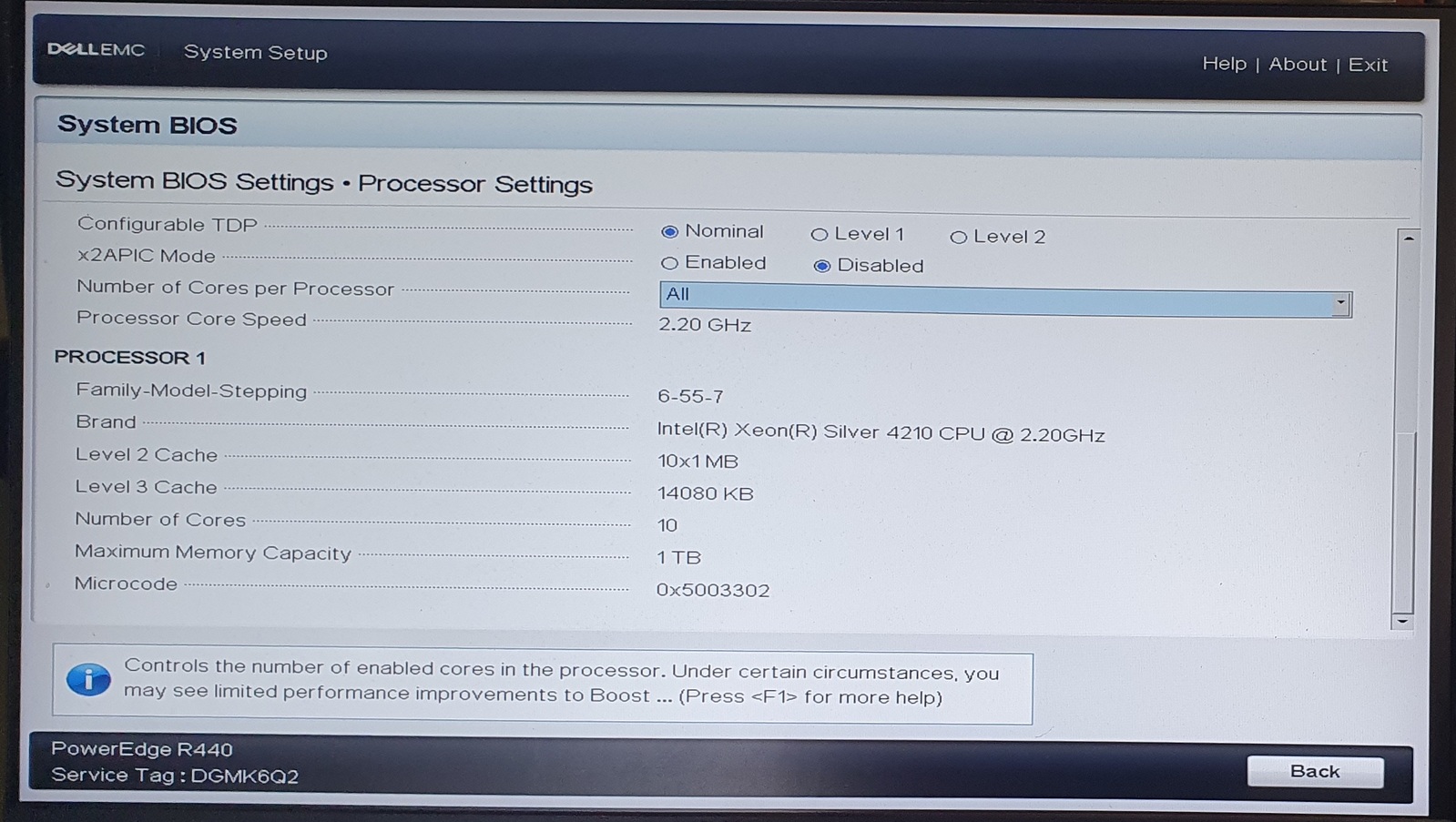
Task: Click the PowerEdge R440 text
Action: tap(142, 749)
